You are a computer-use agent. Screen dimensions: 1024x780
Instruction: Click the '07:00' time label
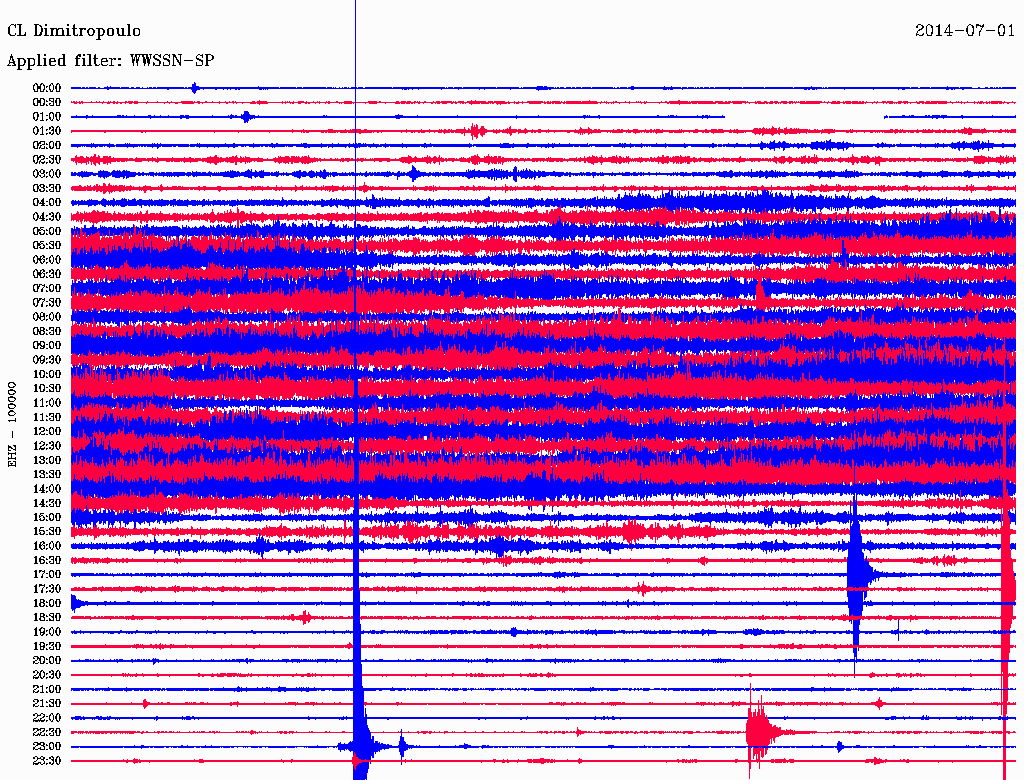point(47,288)
